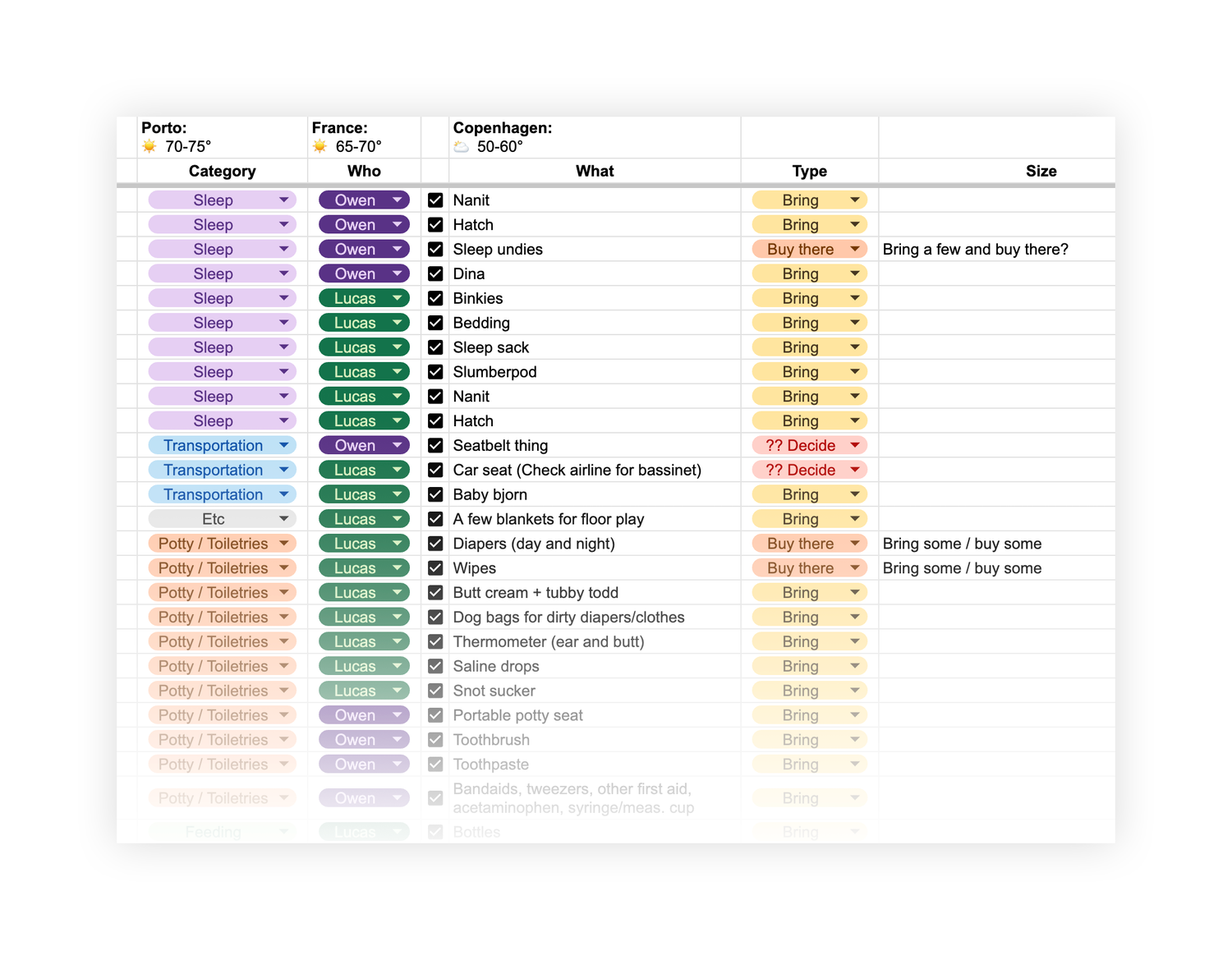This screenshot has width=1232, height=960.
Task: Click the arrow on Dina's Owen chip
Action: 397,273
